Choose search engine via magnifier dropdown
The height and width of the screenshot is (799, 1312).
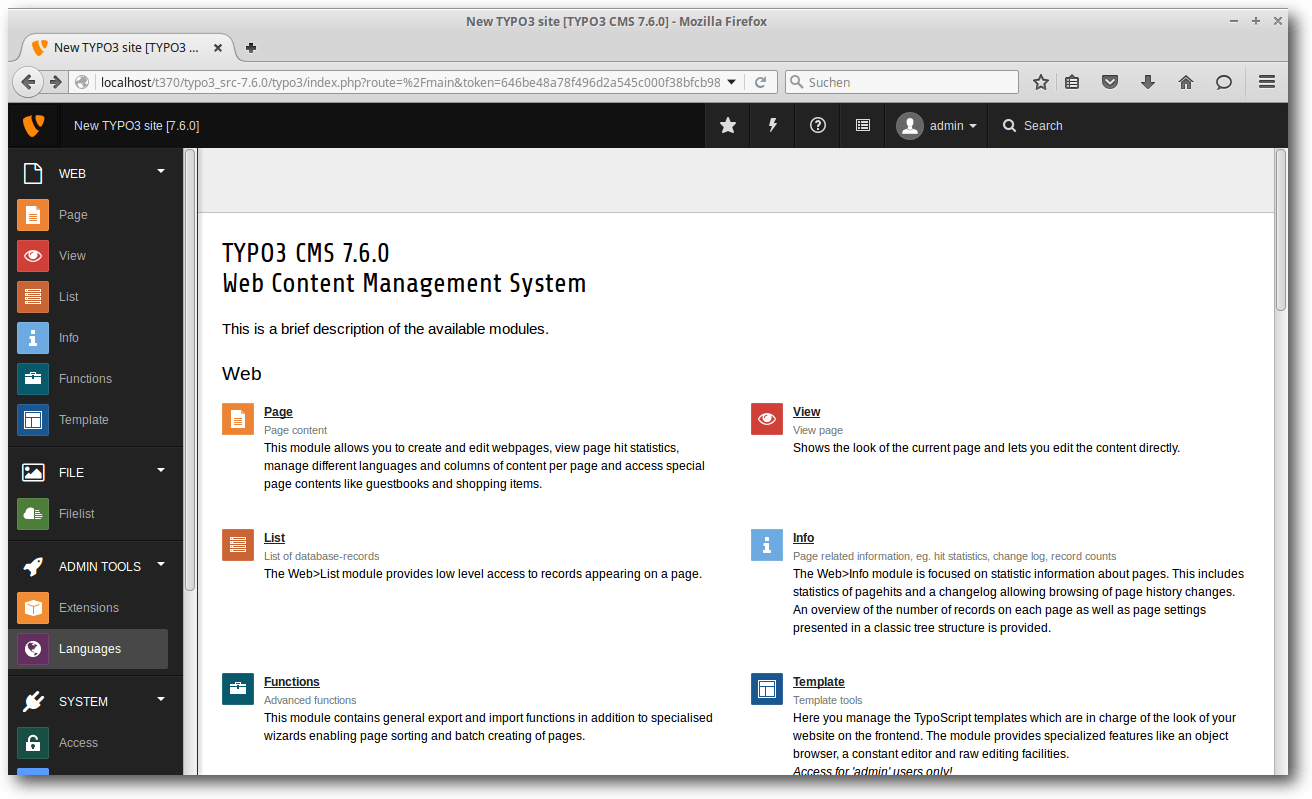tap(796, 82)
